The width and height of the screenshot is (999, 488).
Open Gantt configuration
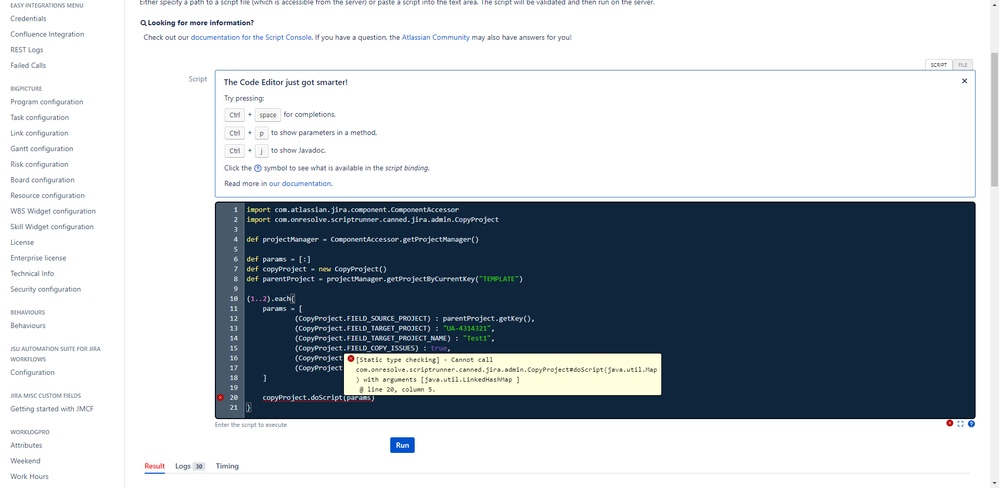tap(41, 149)
